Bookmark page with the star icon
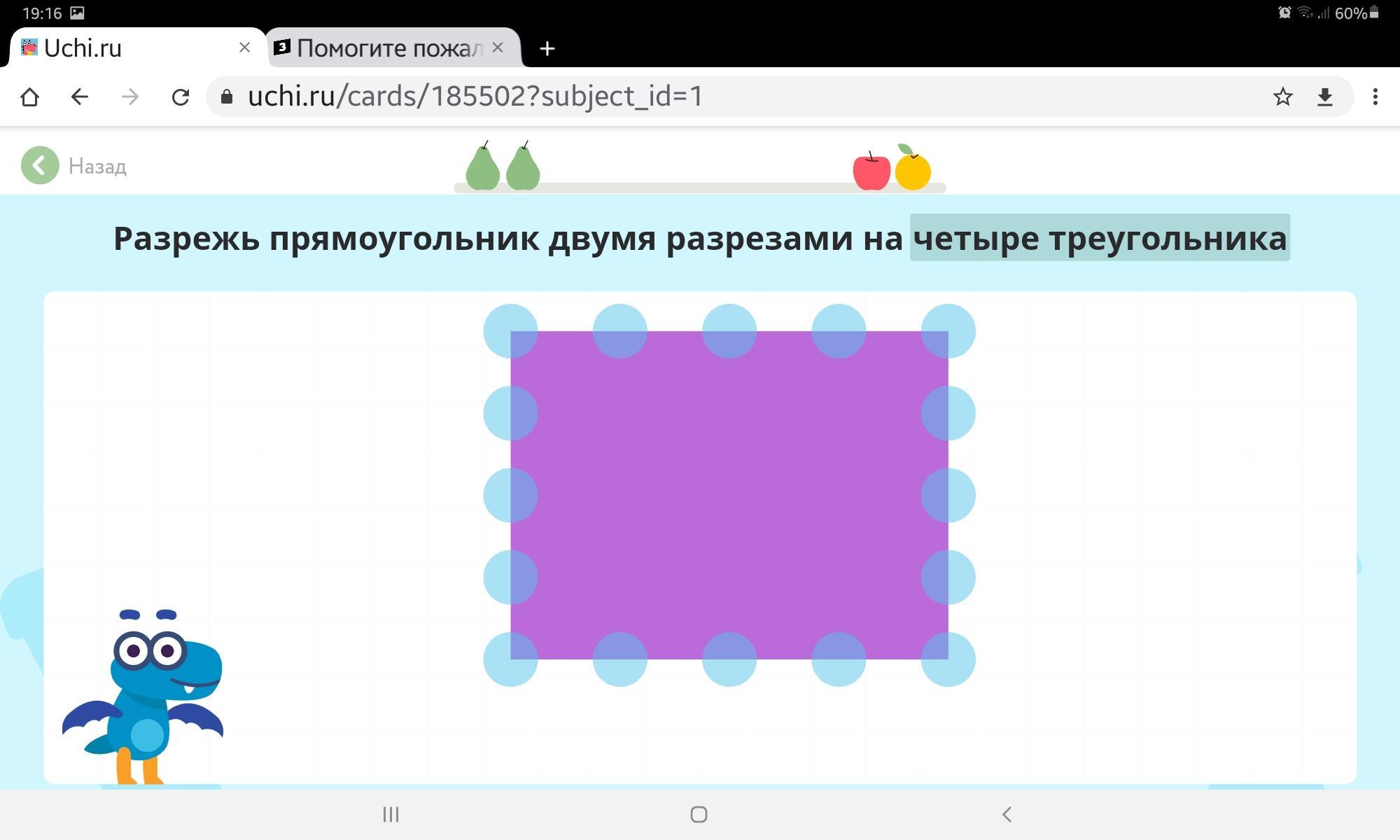 [1282, 97]
